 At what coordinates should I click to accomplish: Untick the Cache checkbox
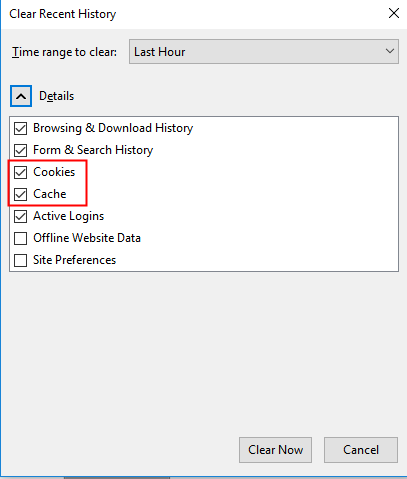20,194
